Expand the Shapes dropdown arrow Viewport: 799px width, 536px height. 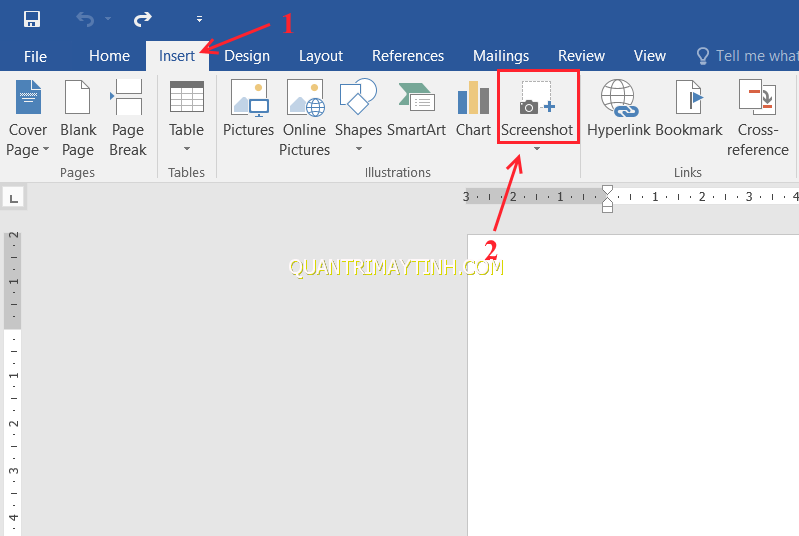pos(359,149)
